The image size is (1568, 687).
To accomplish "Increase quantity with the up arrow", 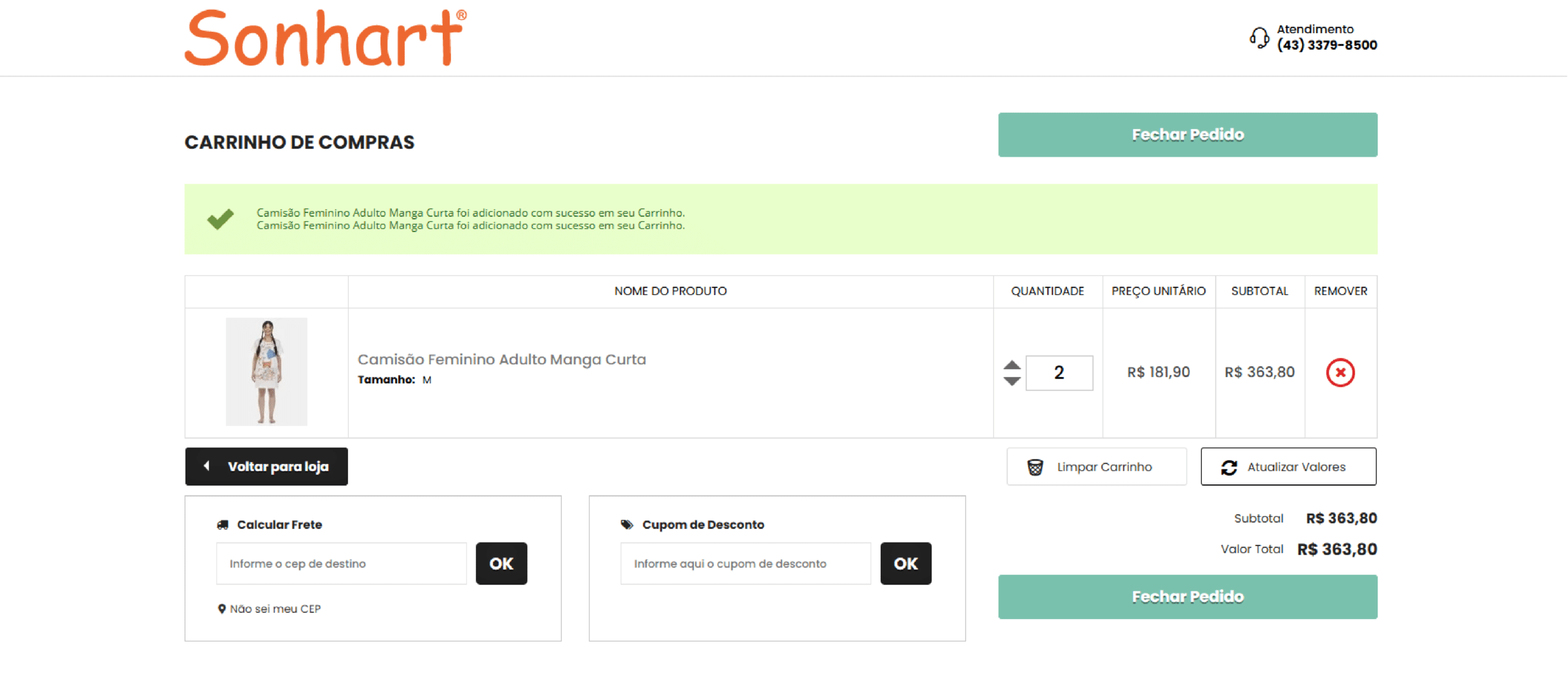I will tap(1012, 365).
